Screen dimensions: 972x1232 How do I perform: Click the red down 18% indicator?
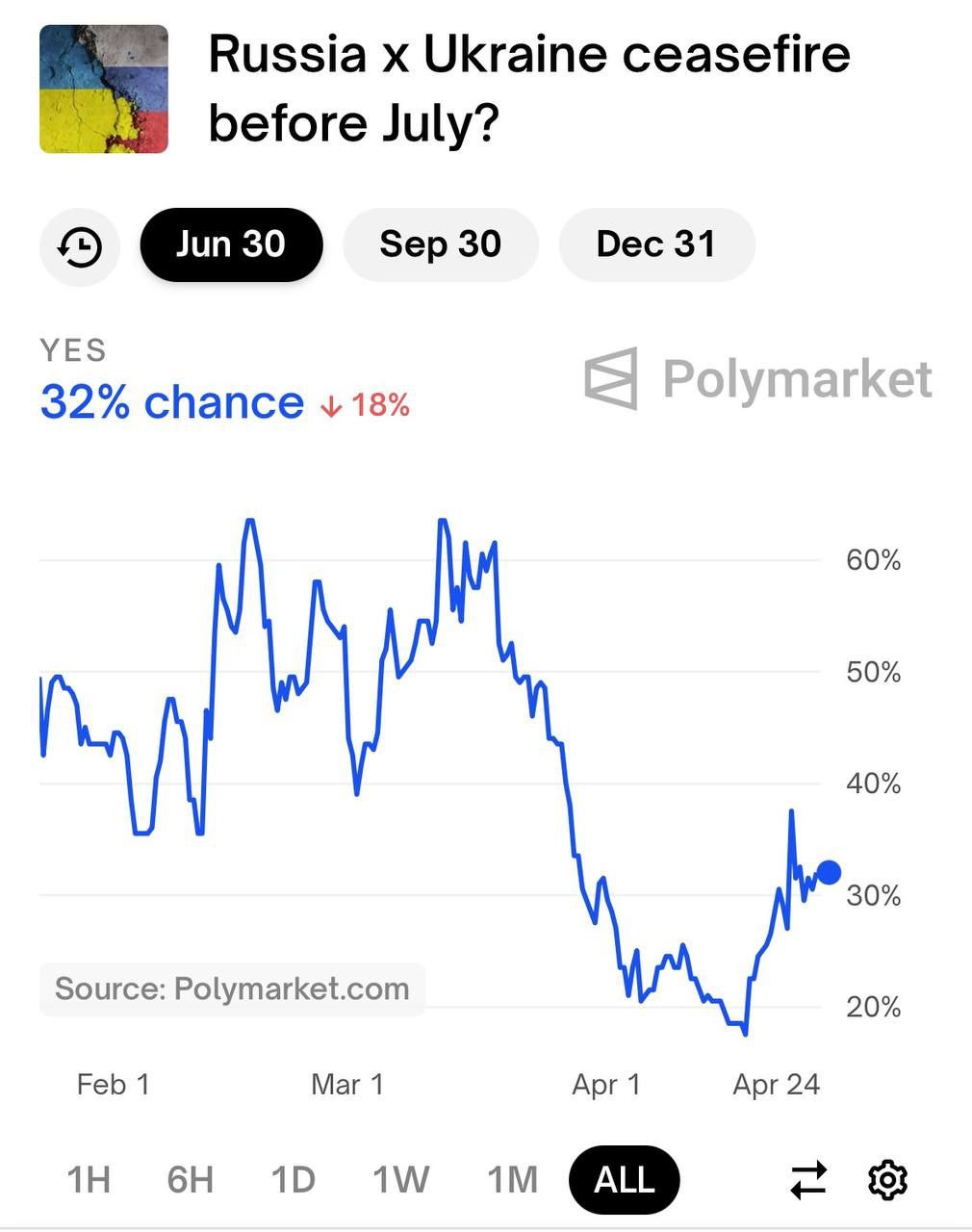point(366,405)
